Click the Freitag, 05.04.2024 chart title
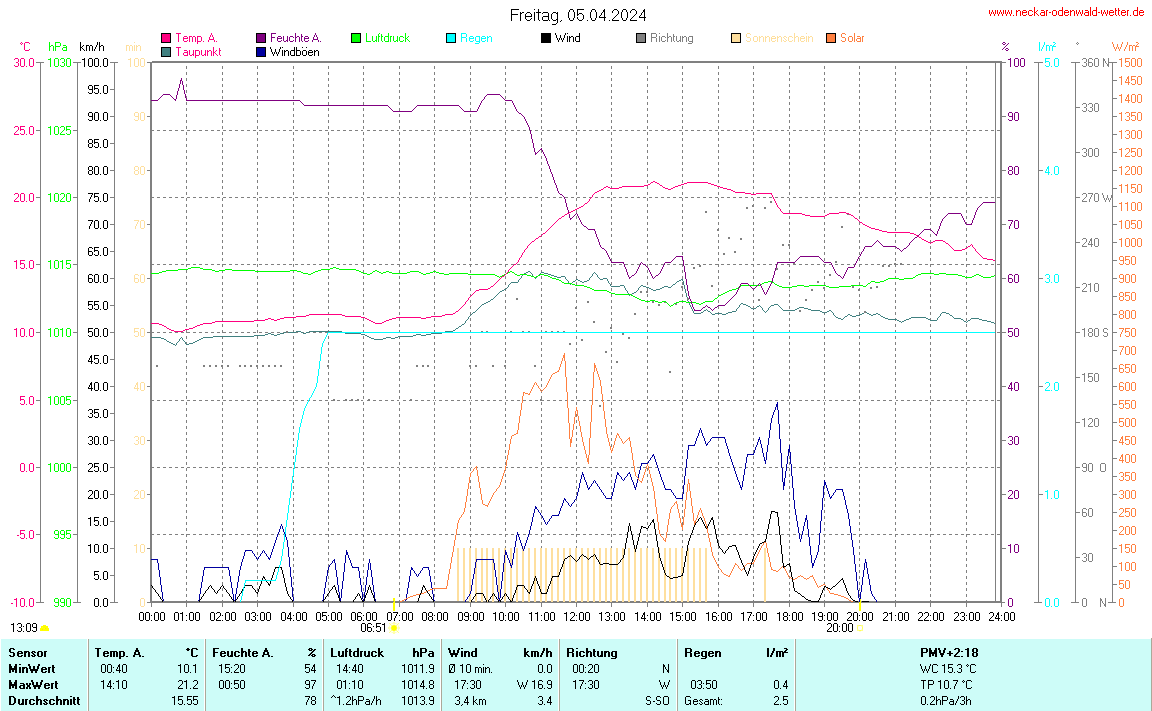 [x=577, y=15]
